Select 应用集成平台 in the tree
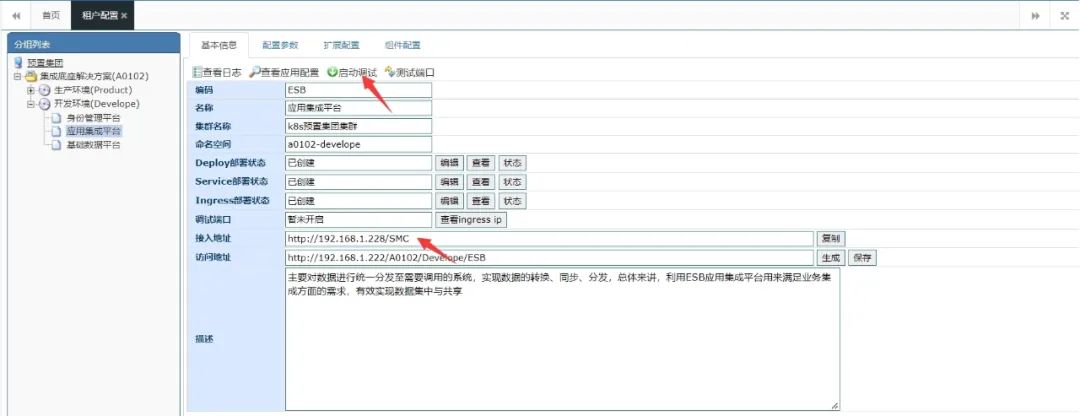The height and width of the screenshot is (416, 1080). click(x=93, y=131)
